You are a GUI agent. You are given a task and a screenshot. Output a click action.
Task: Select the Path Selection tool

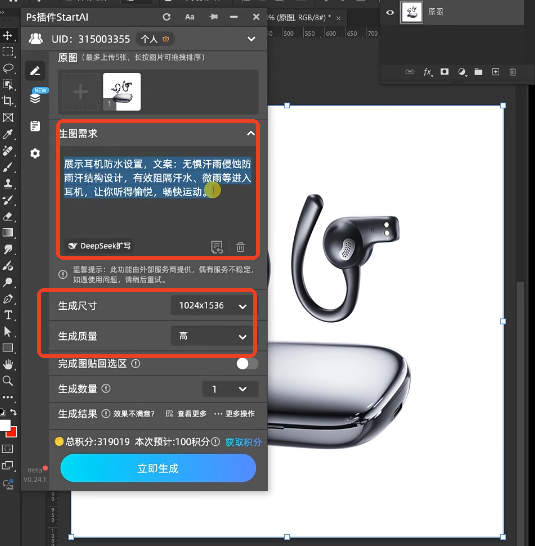(x=8, y=331)
